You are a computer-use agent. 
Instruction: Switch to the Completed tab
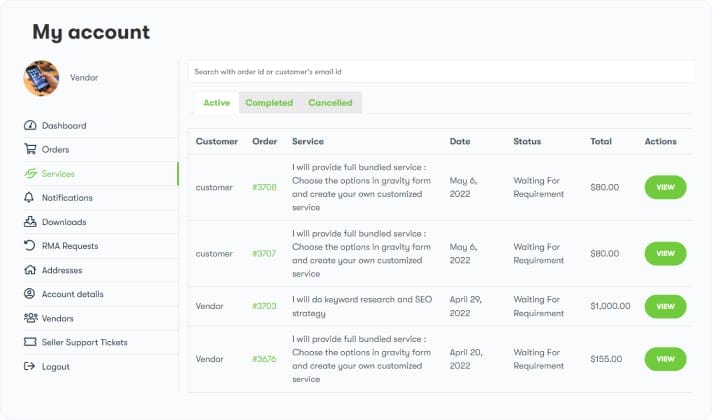tap(269, 103)
